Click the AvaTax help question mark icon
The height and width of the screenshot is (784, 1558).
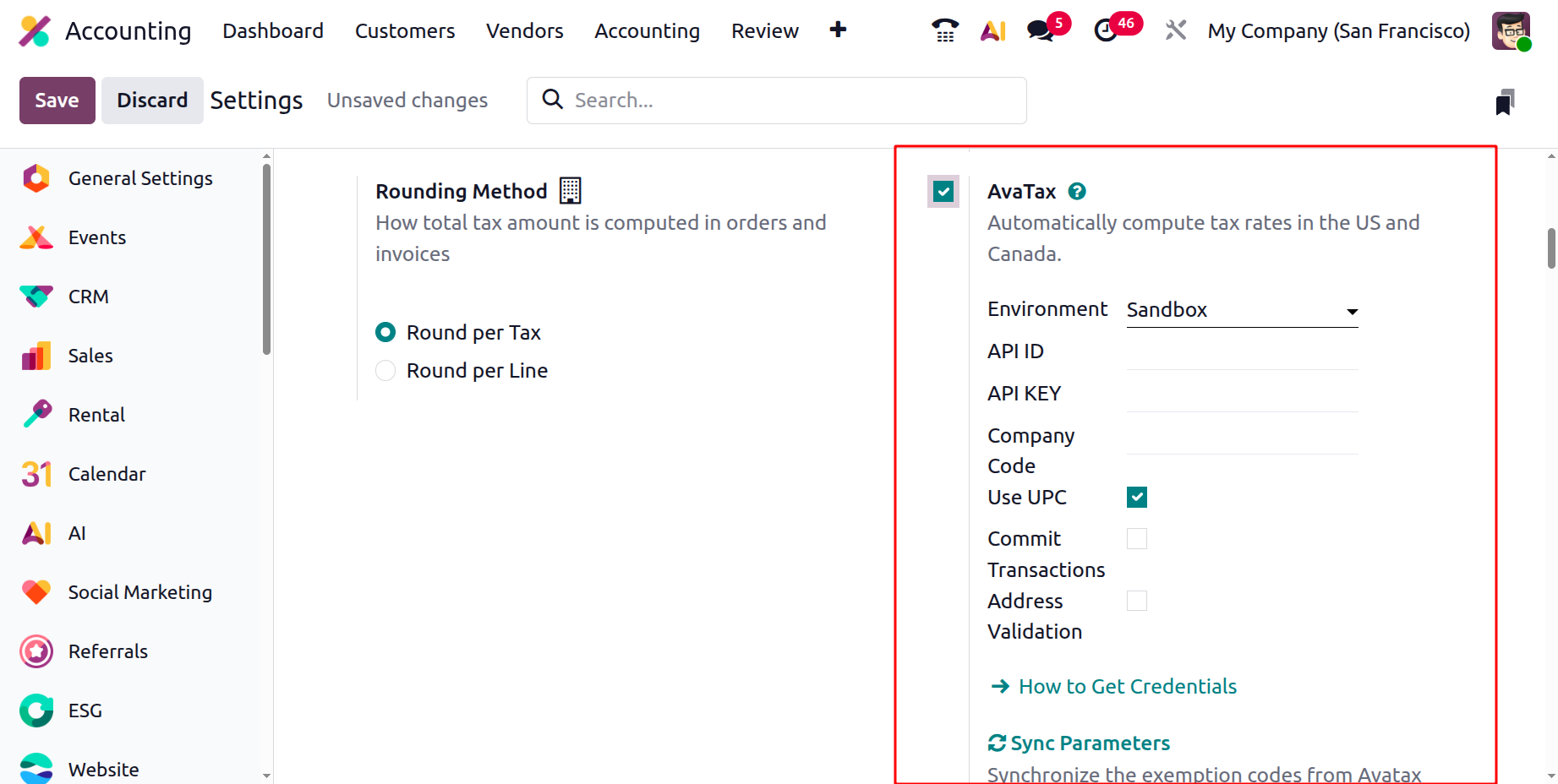pos(1077,192)
